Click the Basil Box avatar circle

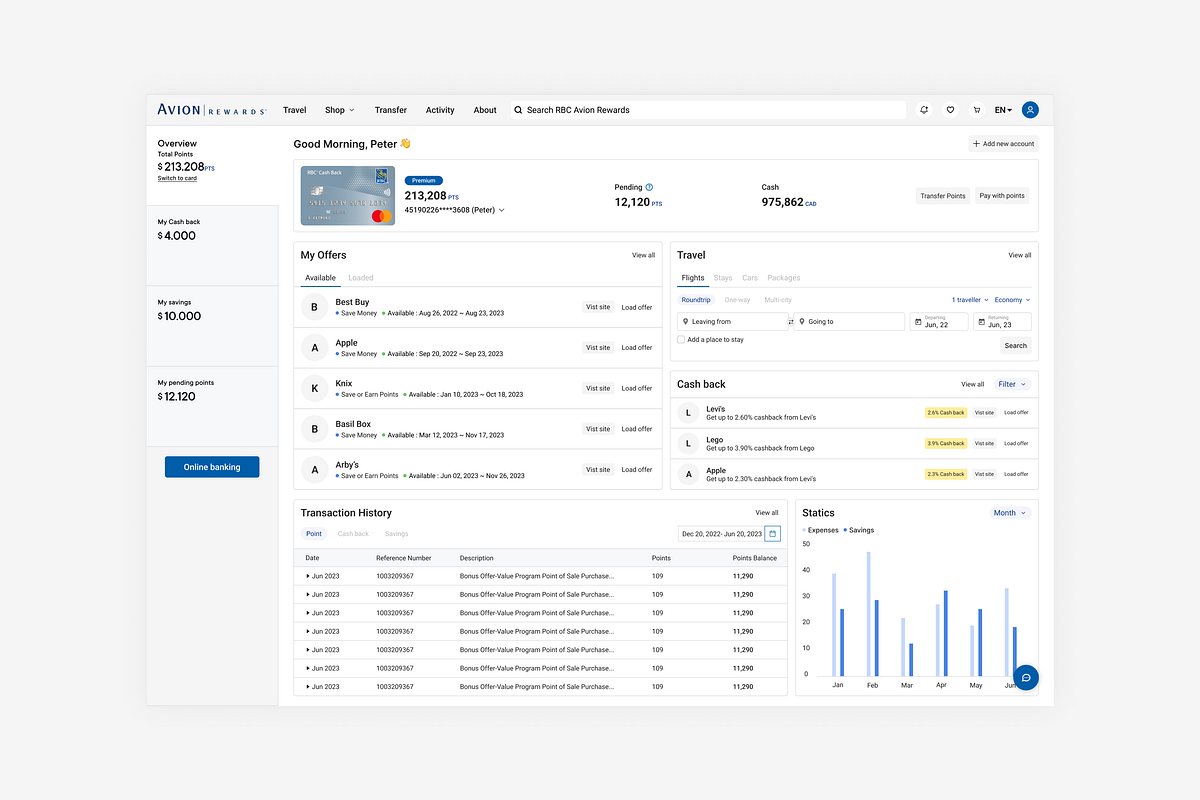pos(315,429)
